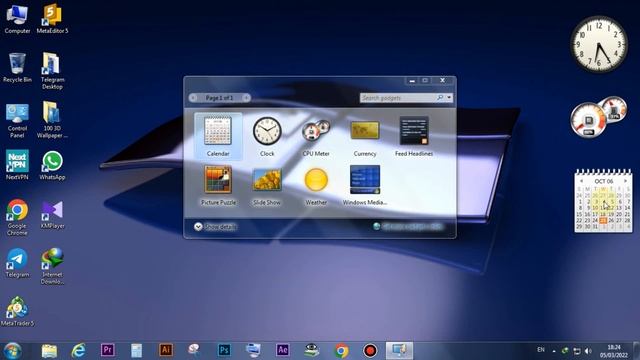Select the Calendar gadget in the gallery
The width and height of the screenshot is (640, 360).
click(218, 136)
